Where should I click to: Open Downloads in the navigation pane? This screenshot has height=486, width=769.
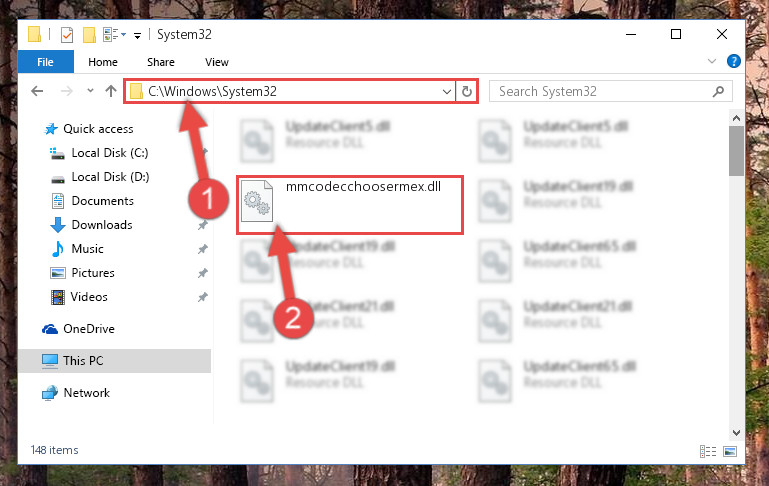pyautogui.click(x=102, y=225)
